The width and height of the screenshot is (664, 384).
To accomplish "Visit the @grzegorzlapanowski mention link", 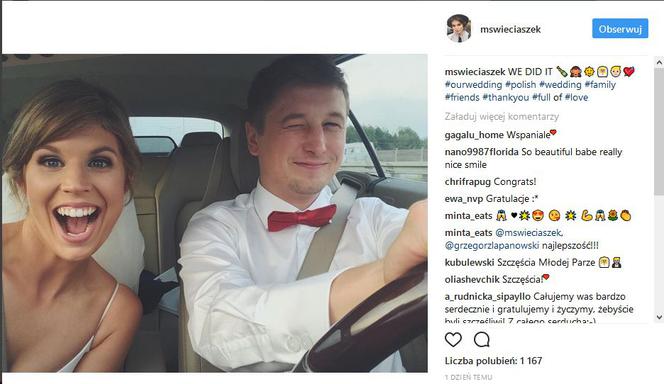I will coord(492,246).
